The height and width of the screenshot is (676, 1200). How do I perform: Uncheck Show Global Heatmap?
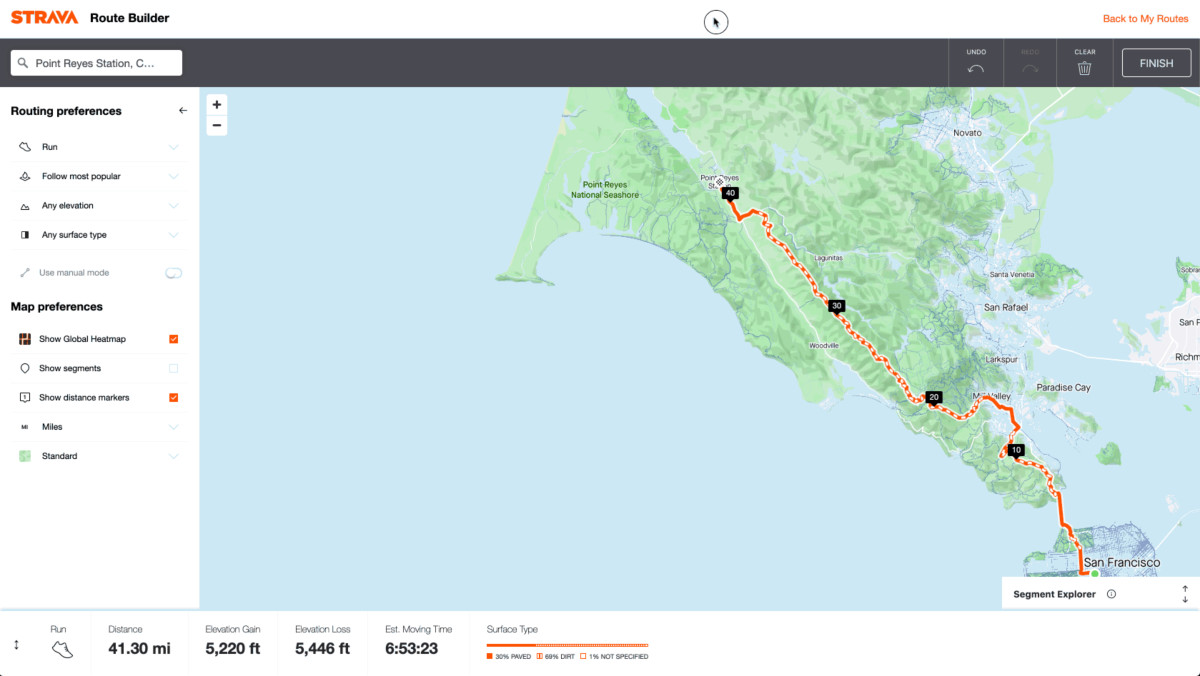tap(174, 339)
